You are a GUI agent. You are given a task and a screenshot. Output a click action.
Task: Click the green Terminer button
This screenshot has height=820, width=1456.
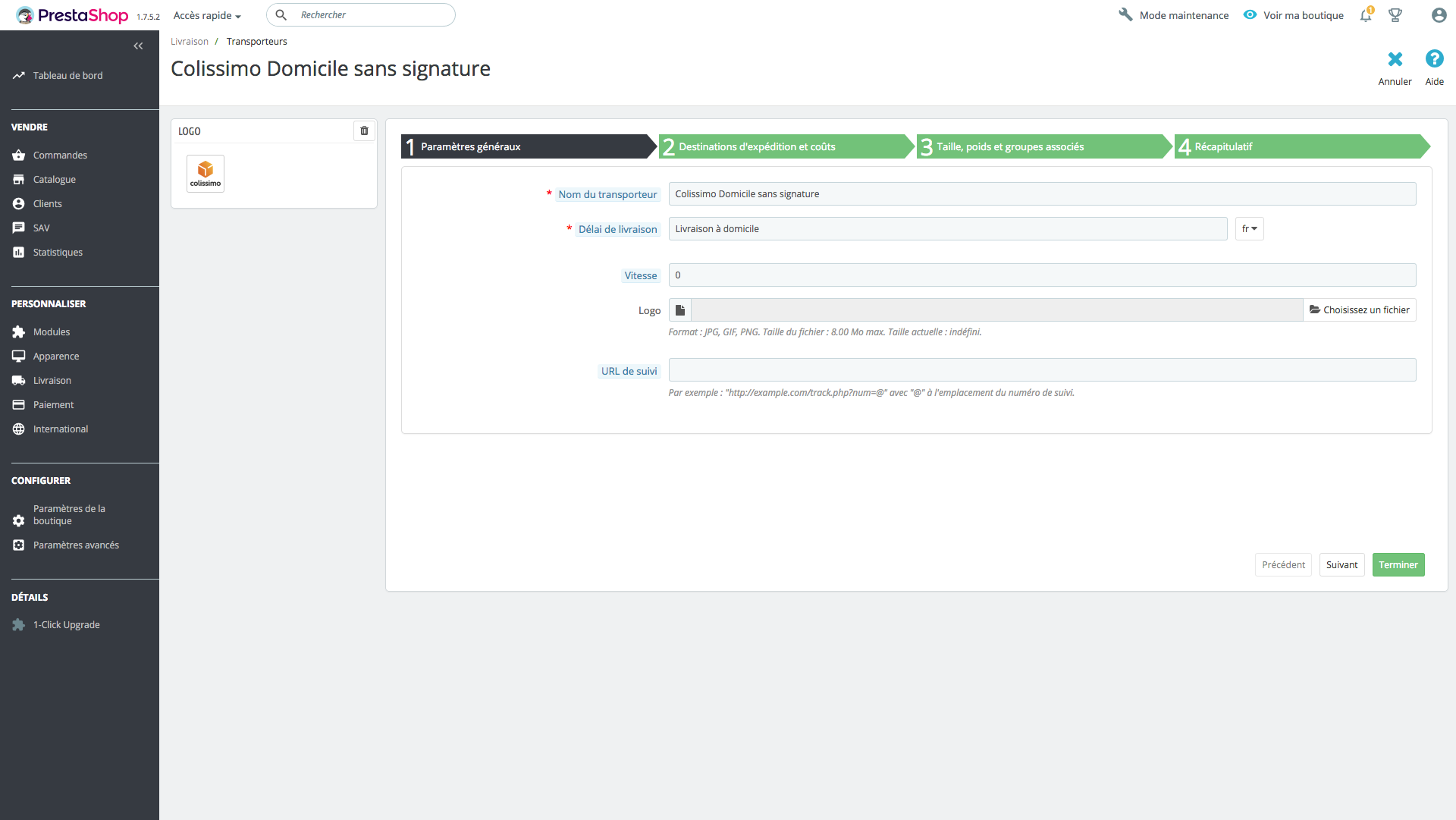click(x=1398, y=565)
